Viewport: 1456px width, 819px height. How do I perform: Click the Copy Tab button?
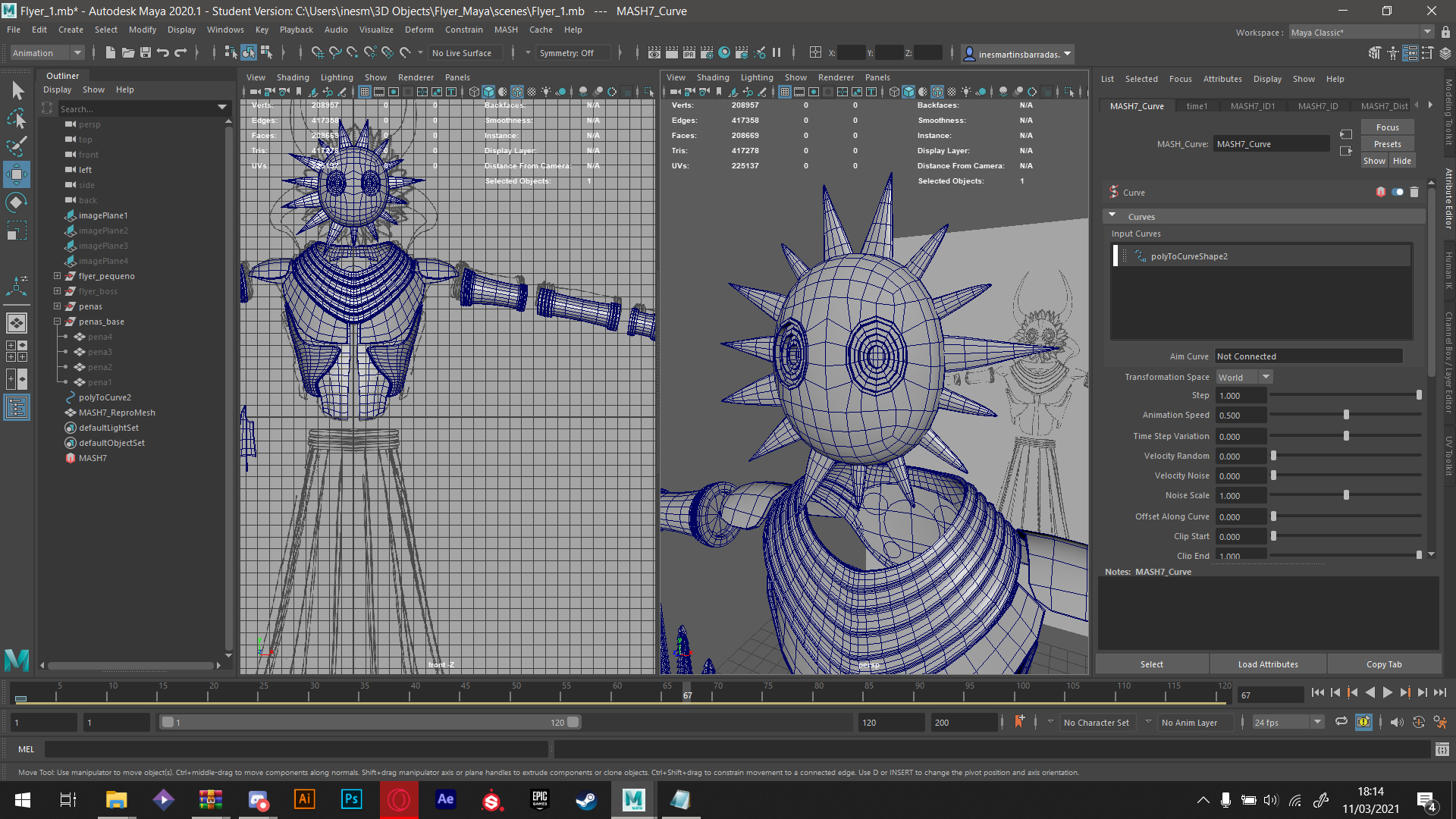(1384, 664)
